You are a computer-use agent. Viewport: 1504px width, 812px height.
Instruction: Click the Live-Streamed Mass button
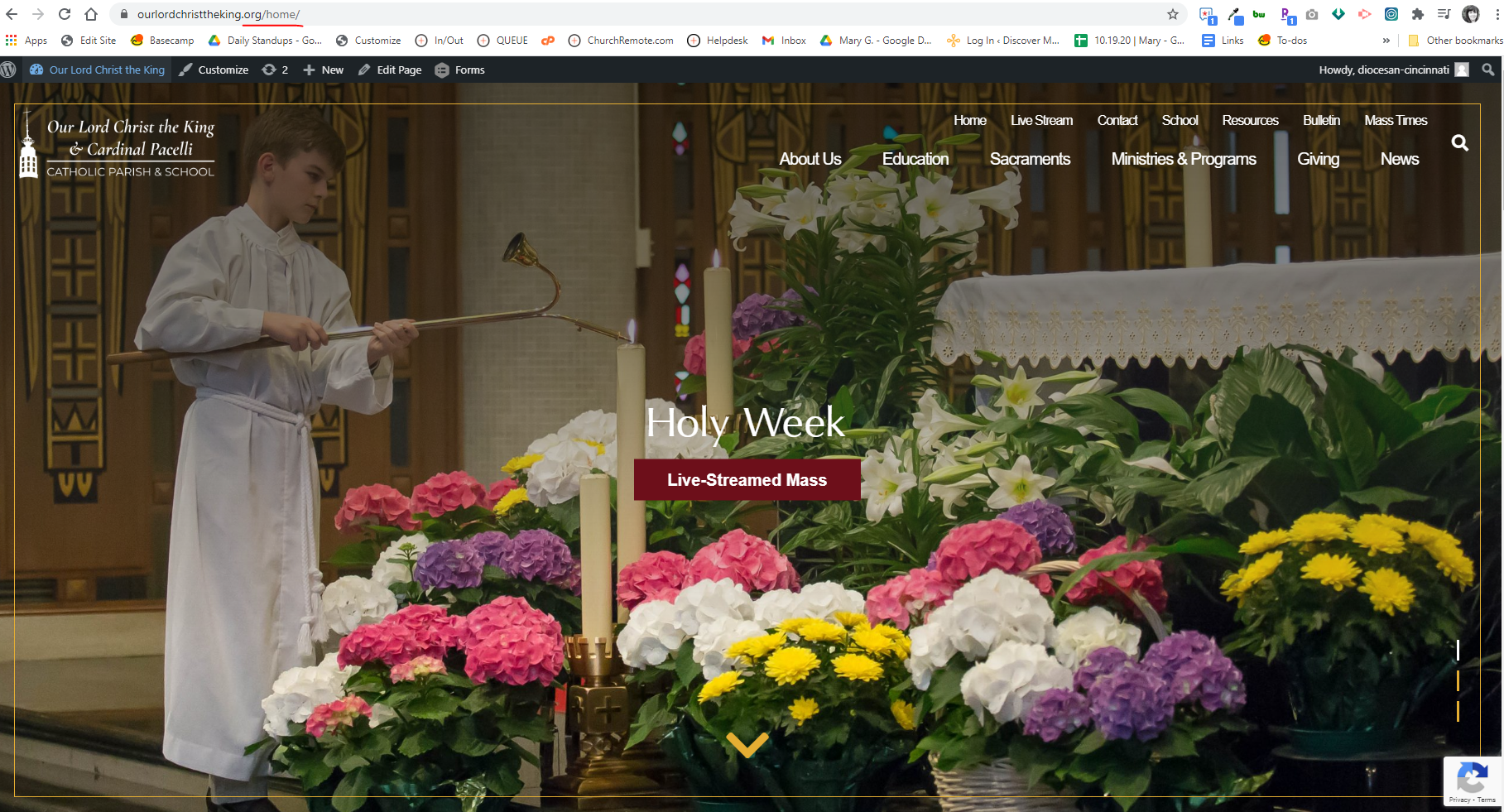pyautogui.click(x=747, y=480)
